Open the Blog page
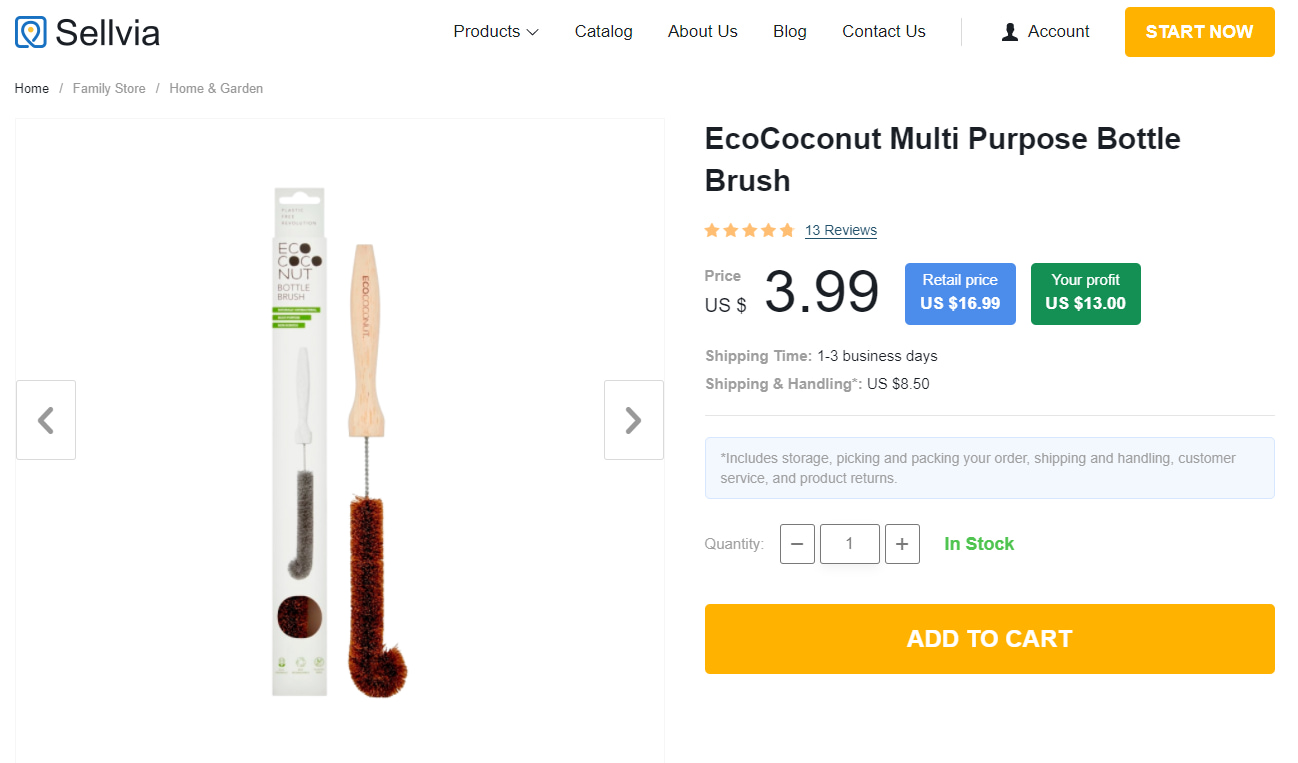This screenshot has width=1298, height=763. pyautogui.click(x=789, y=32)
